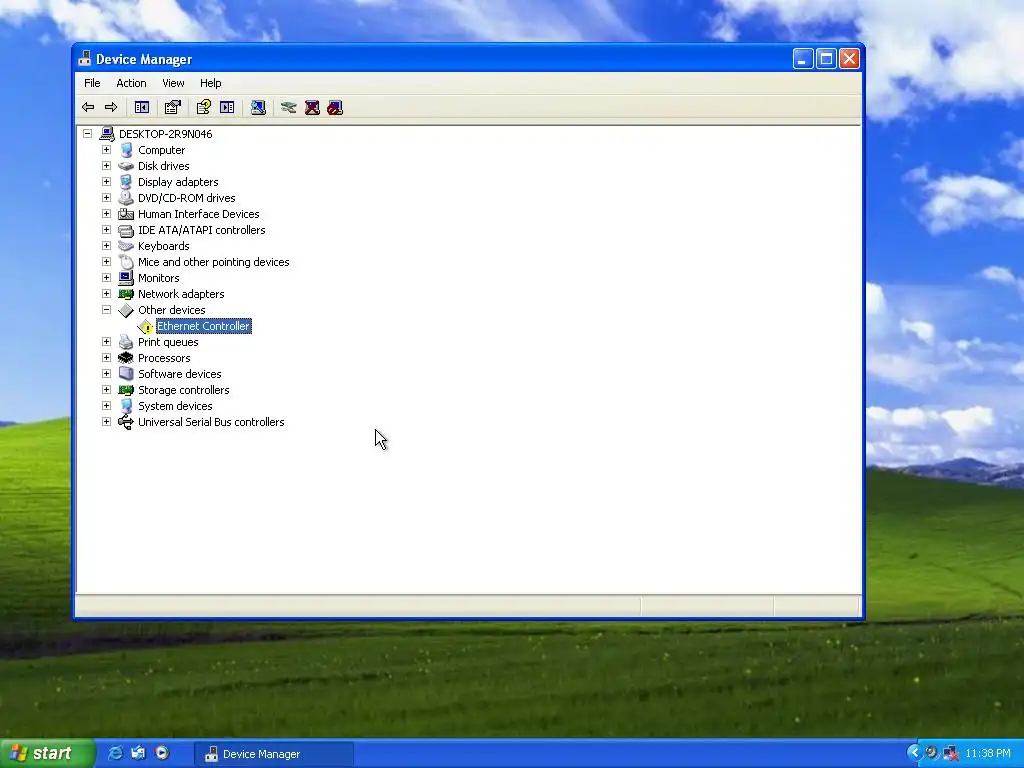This screenshot has height=768, width=1024.
Task: Expand the Network adapters category
Action: (106, 294)
